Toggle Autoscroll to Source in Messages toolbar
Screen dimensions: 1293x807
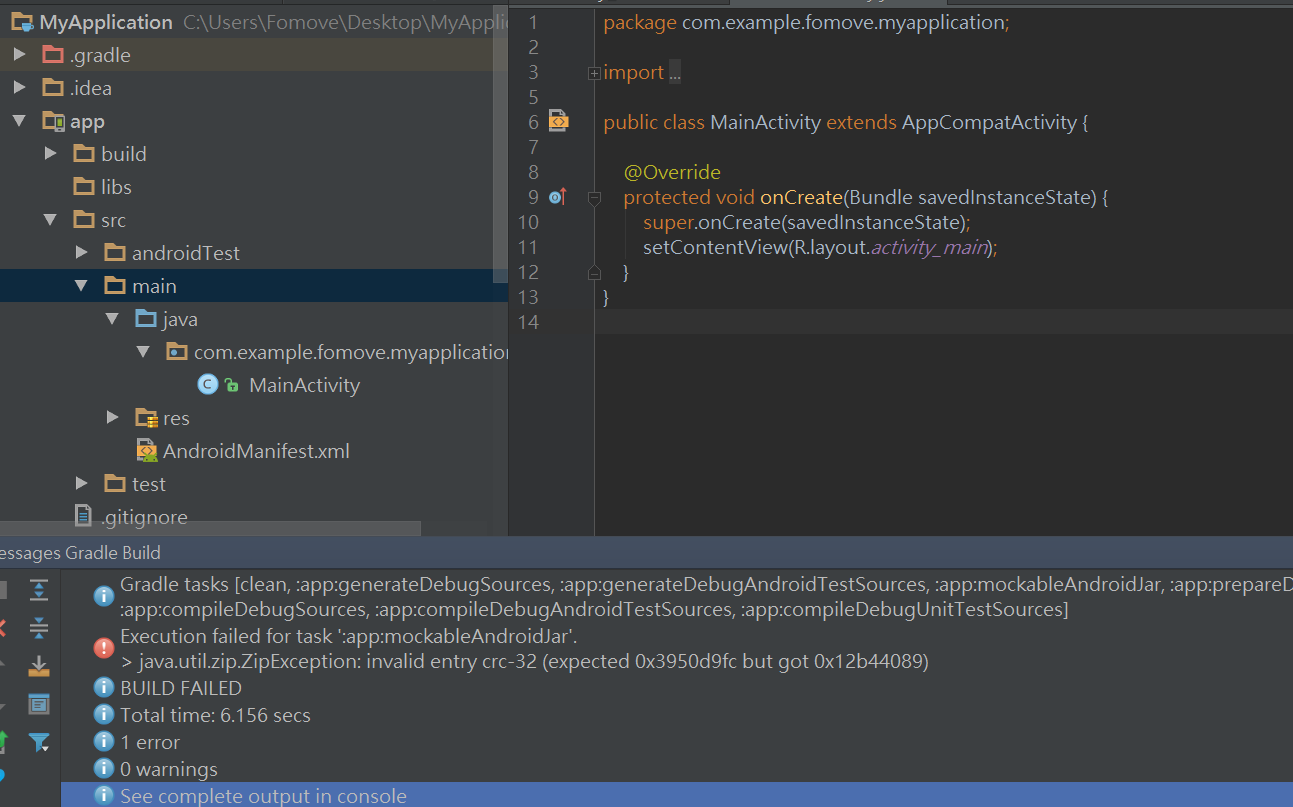point(39,666)
